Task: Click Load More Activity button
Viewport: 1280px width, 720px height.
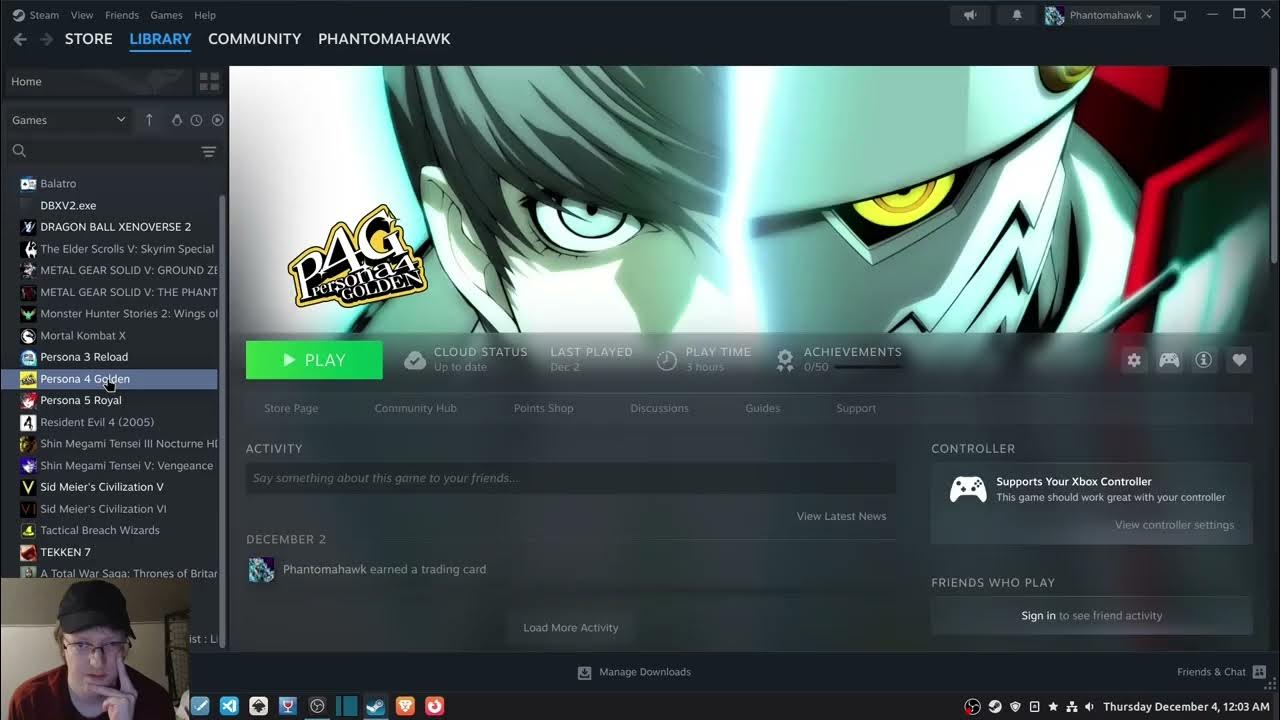Action: point(571,628)
